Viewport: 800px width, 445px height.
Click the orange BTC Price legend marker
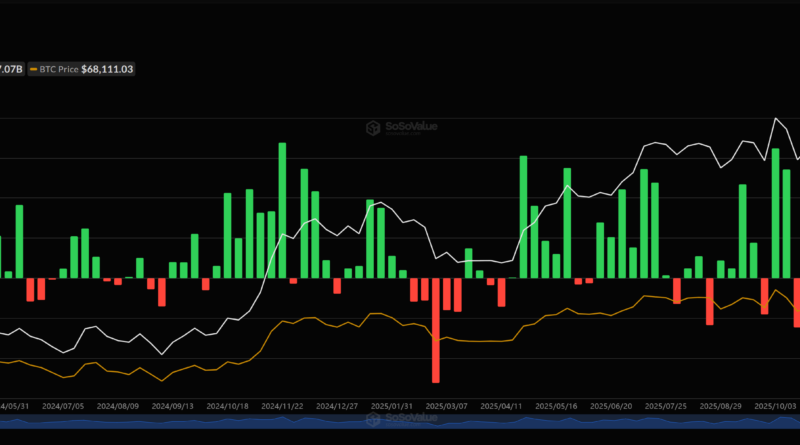tap(36, 69)
